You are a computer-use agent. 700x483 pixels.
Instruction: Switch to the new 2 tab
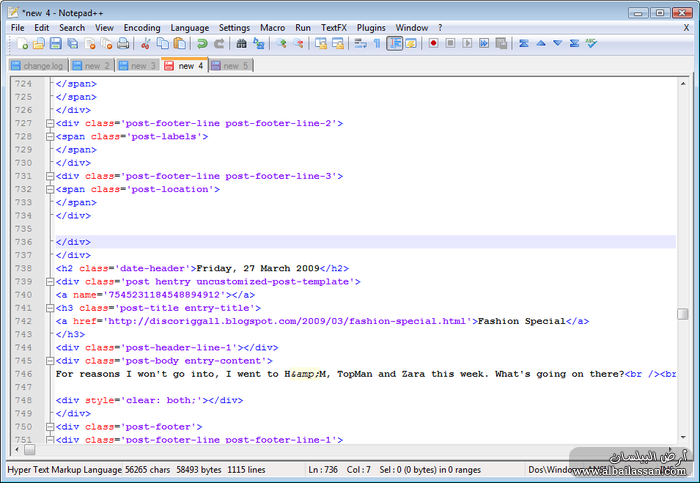click(92, 66)
